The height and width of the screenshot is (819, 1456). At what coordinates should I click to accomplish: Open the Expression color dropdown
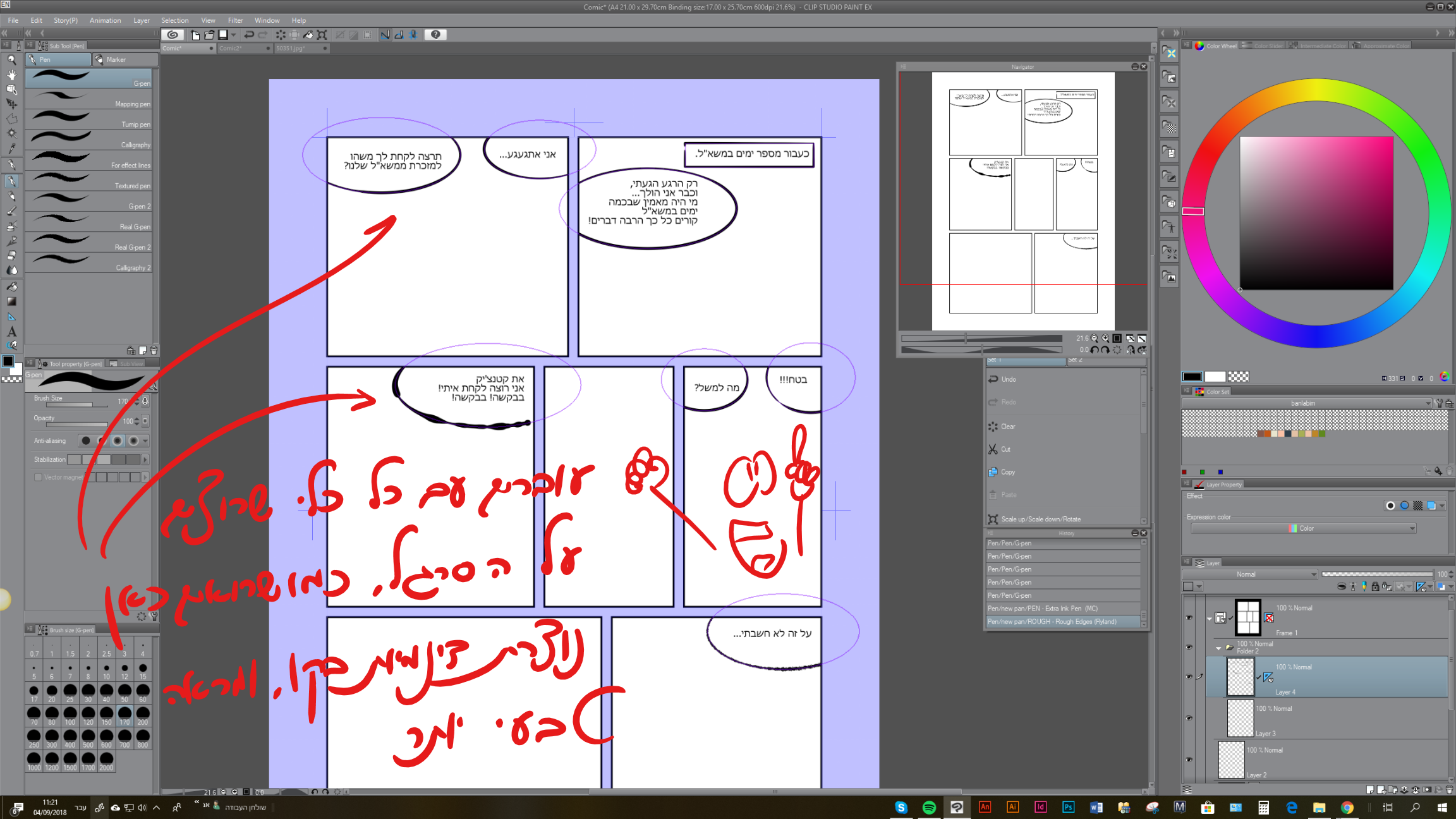coord(1303,528)
